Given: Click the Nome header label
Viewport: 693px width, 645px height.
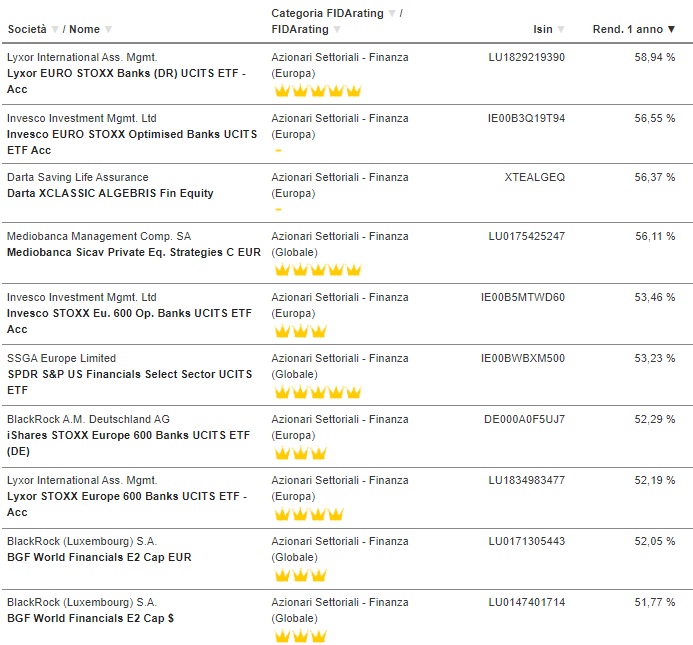Looking at the screenshot, I should [84, 30].
